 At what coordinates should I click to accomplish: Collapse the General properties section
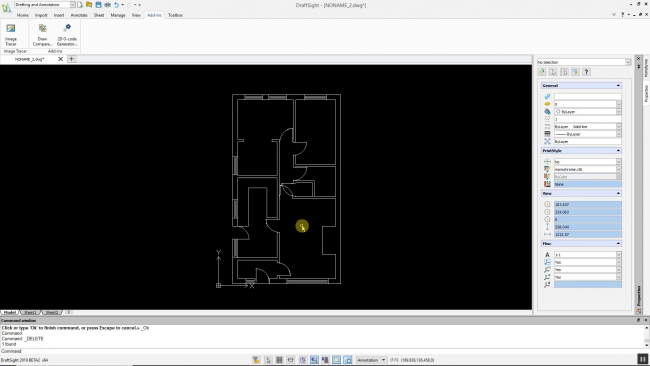[x=618, y=85]
